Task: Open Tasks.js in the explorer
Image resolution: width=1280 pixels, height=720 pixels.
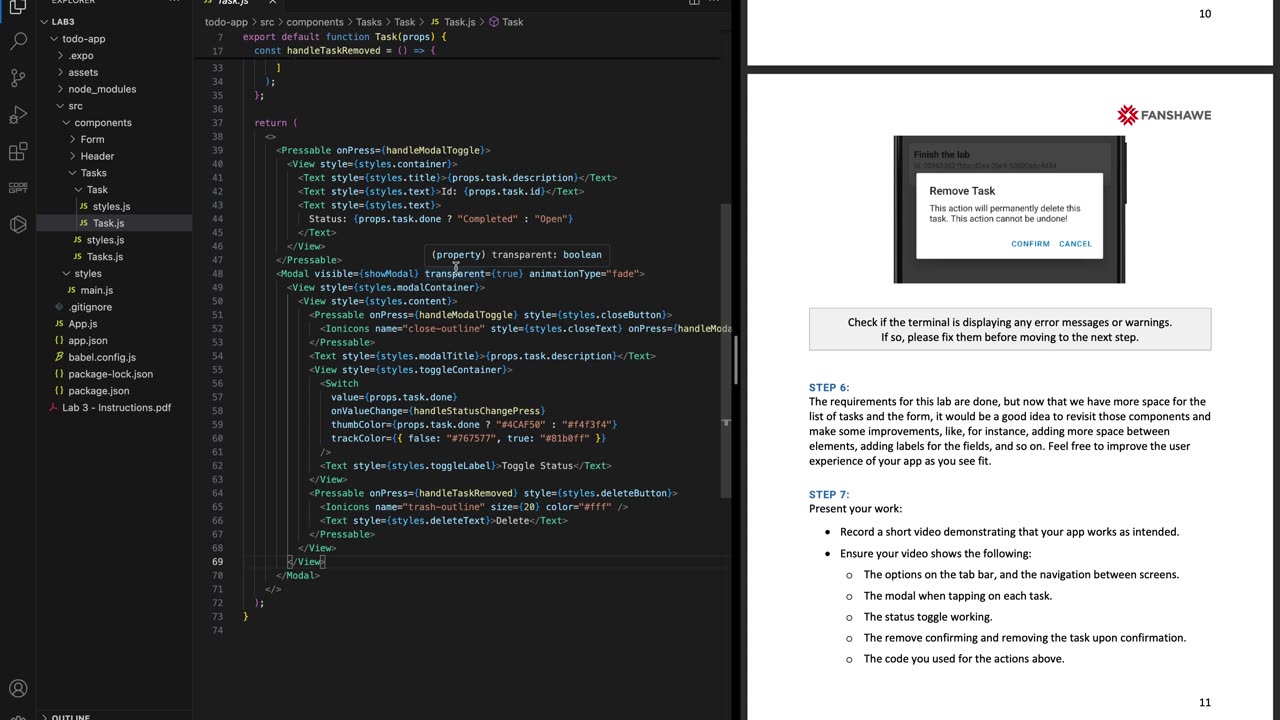Action: tap(105, 257)
